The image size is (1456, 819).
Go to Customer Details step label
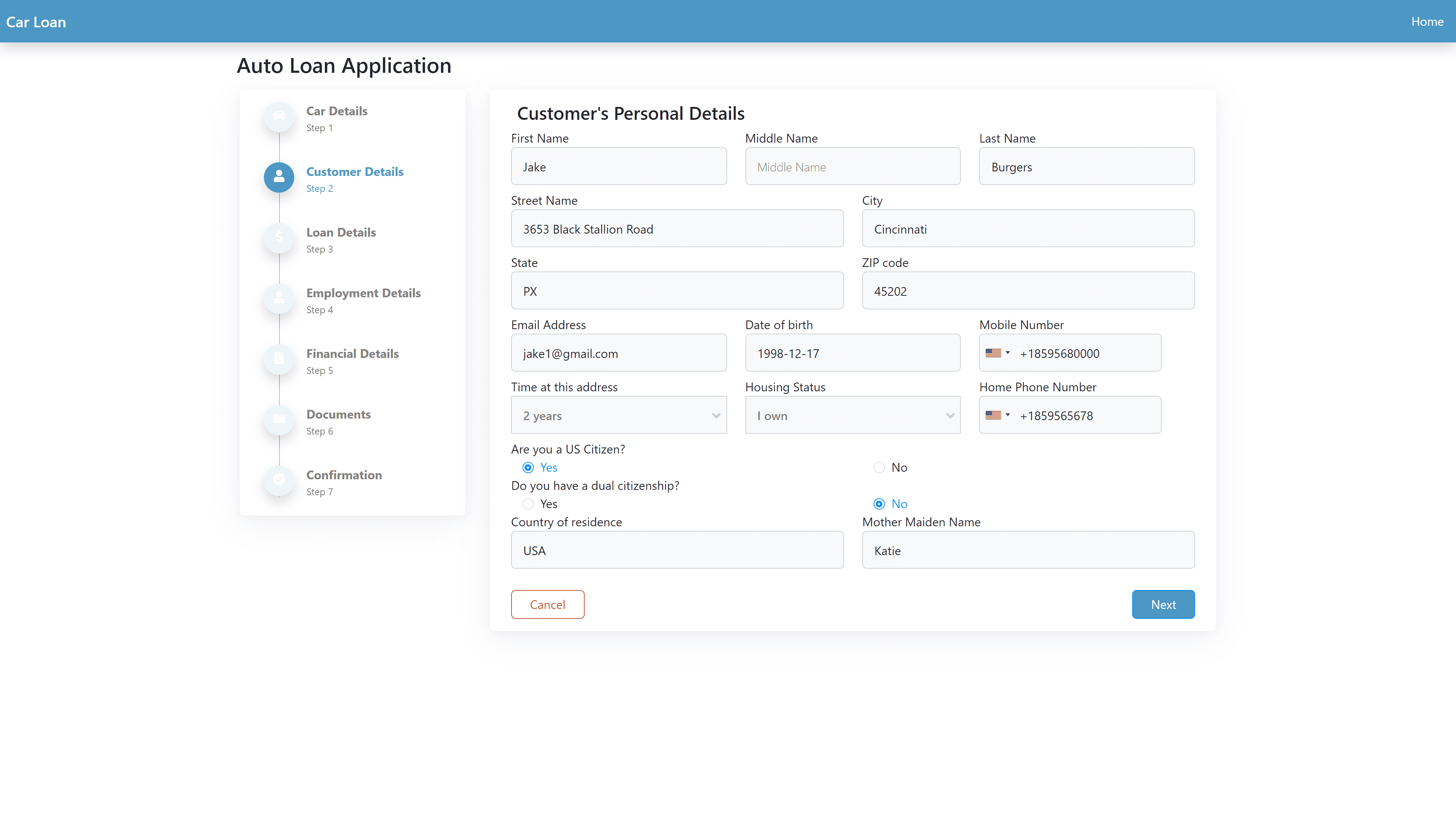point(355,171)
